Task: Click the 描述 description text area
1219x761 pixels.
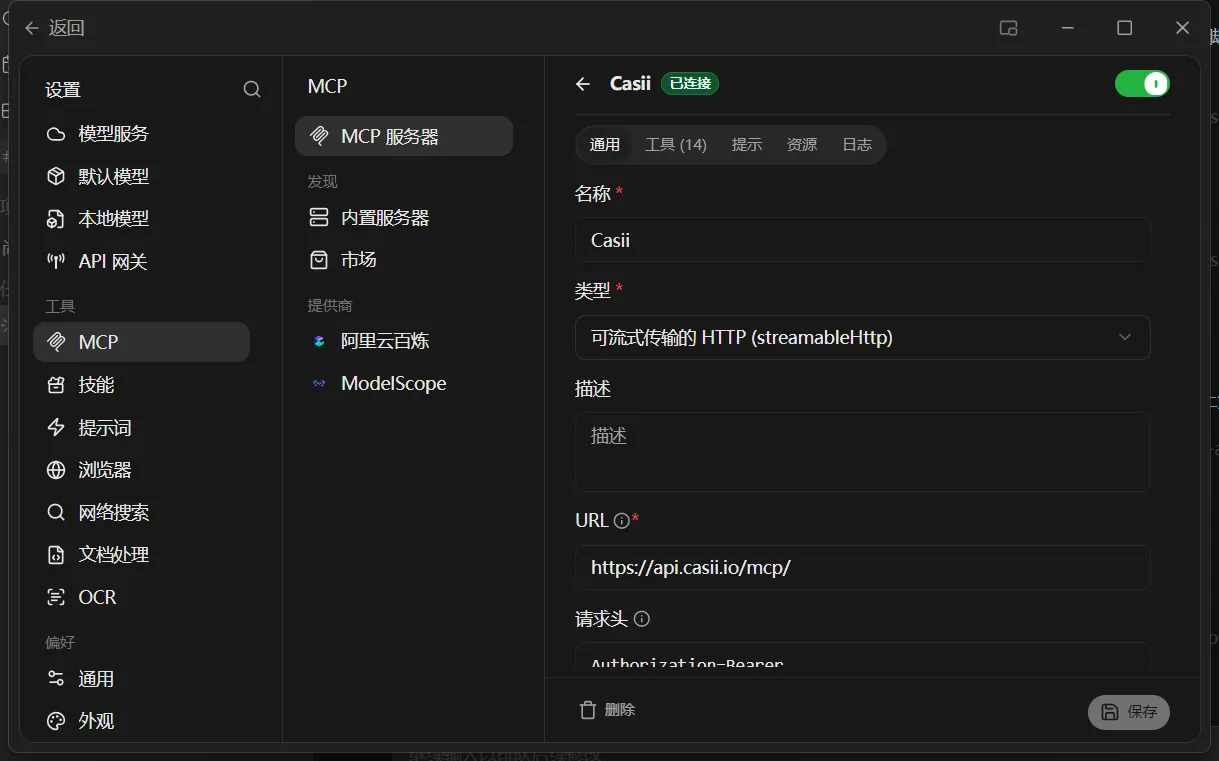Action: [863, 452]
